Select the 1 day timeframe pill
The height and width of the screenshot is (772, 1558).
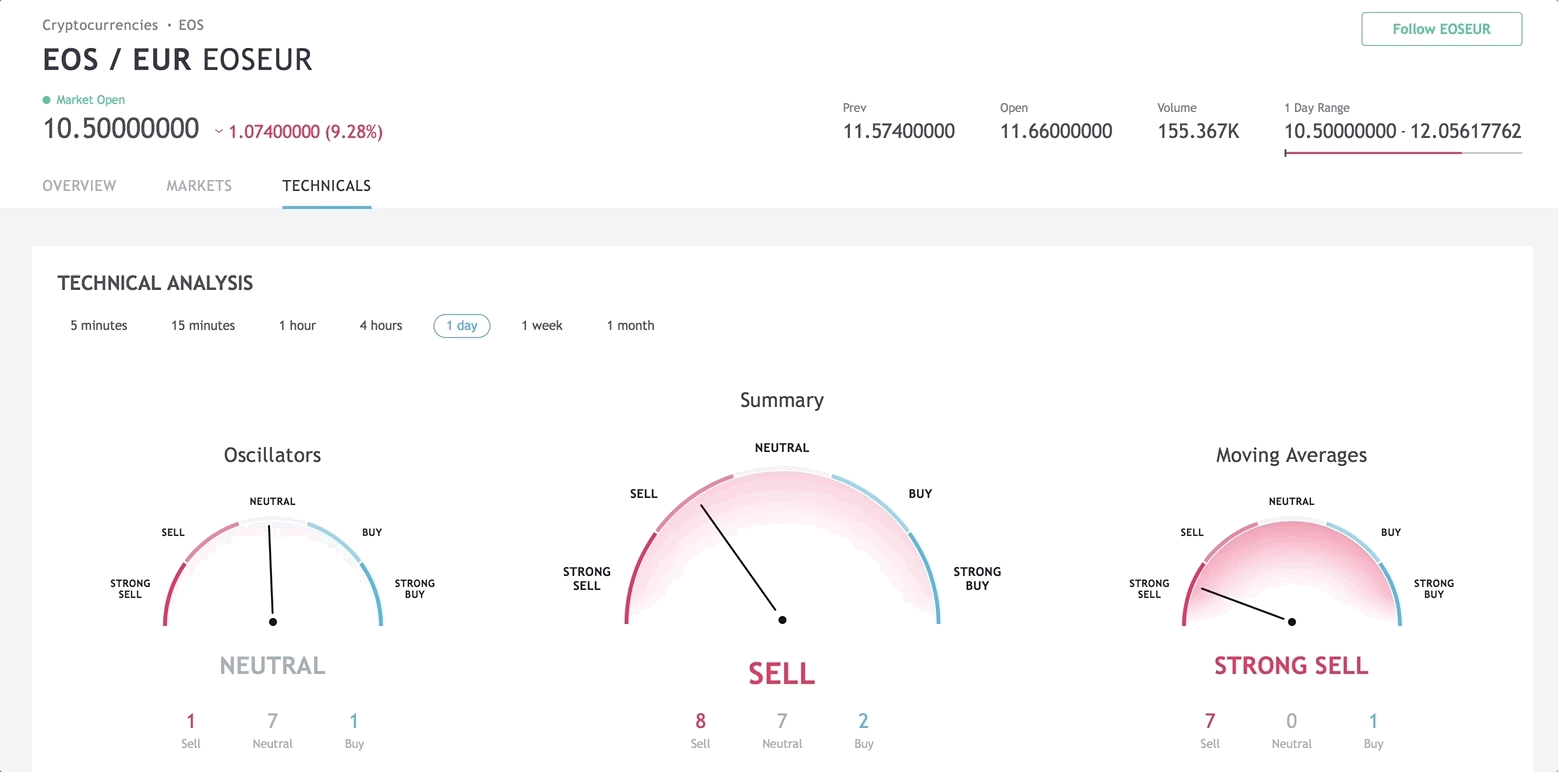462,326
